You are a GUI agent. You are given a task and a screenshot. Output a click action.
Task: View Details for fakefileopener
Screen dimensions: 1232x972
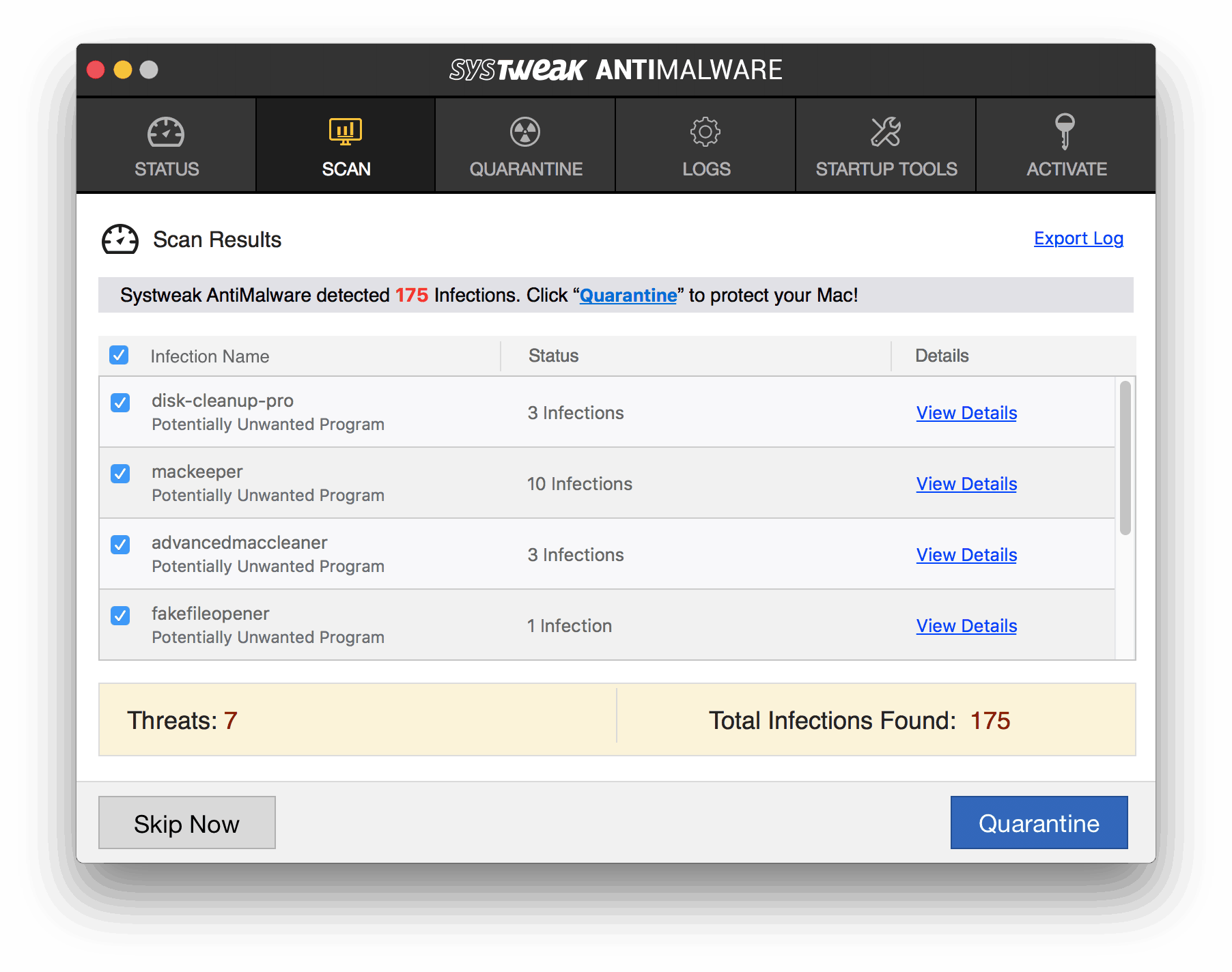coord(966,626)
